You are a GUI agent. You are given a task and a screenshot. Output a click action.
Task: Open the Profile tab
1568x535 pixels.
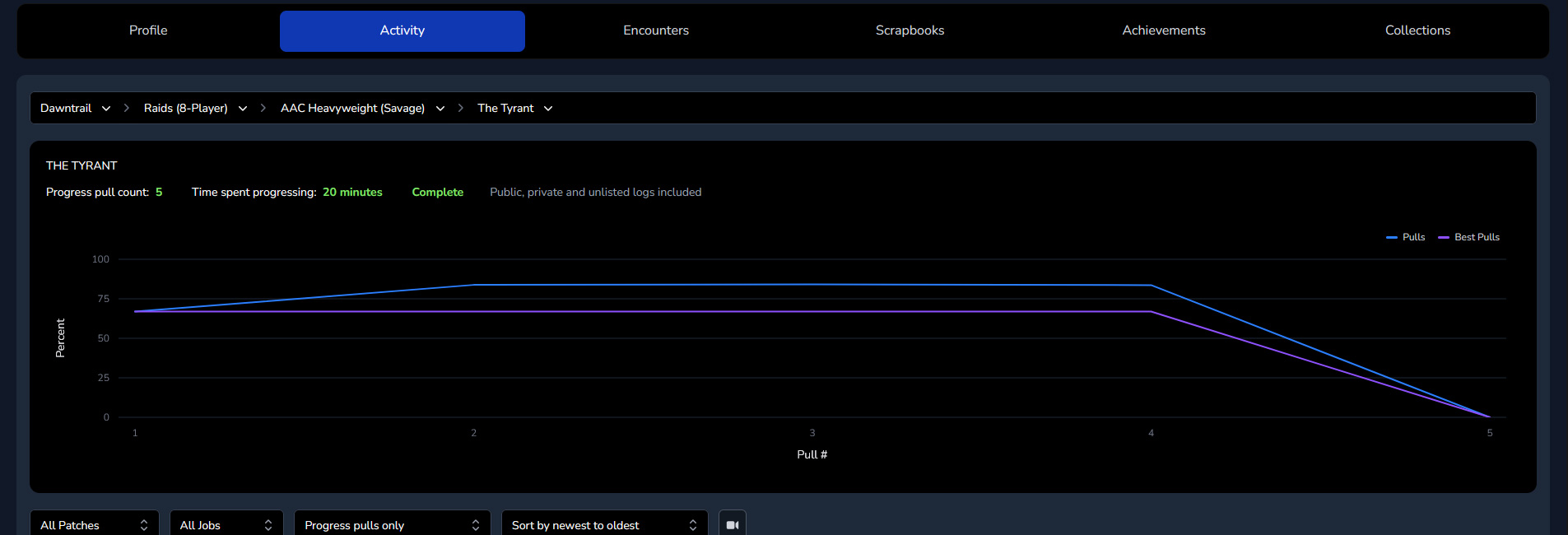pyautogui.click(x=148, y=30)
